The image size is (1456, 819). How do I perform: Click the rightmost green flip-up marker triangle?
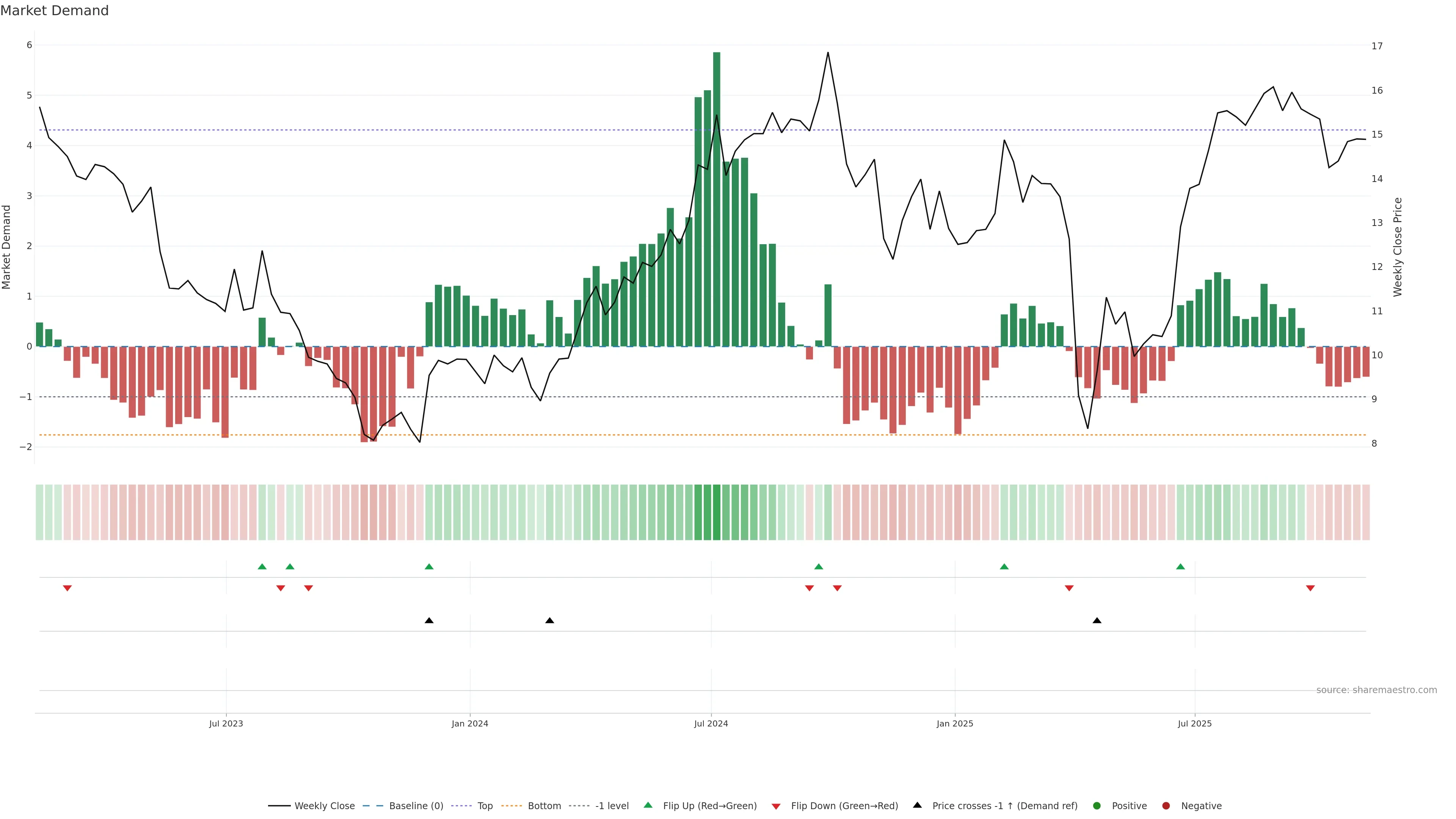pos(1180,566)
